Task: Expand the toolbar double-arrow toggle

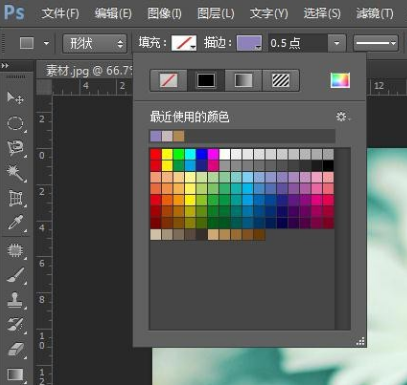Action: pos(5,66)
